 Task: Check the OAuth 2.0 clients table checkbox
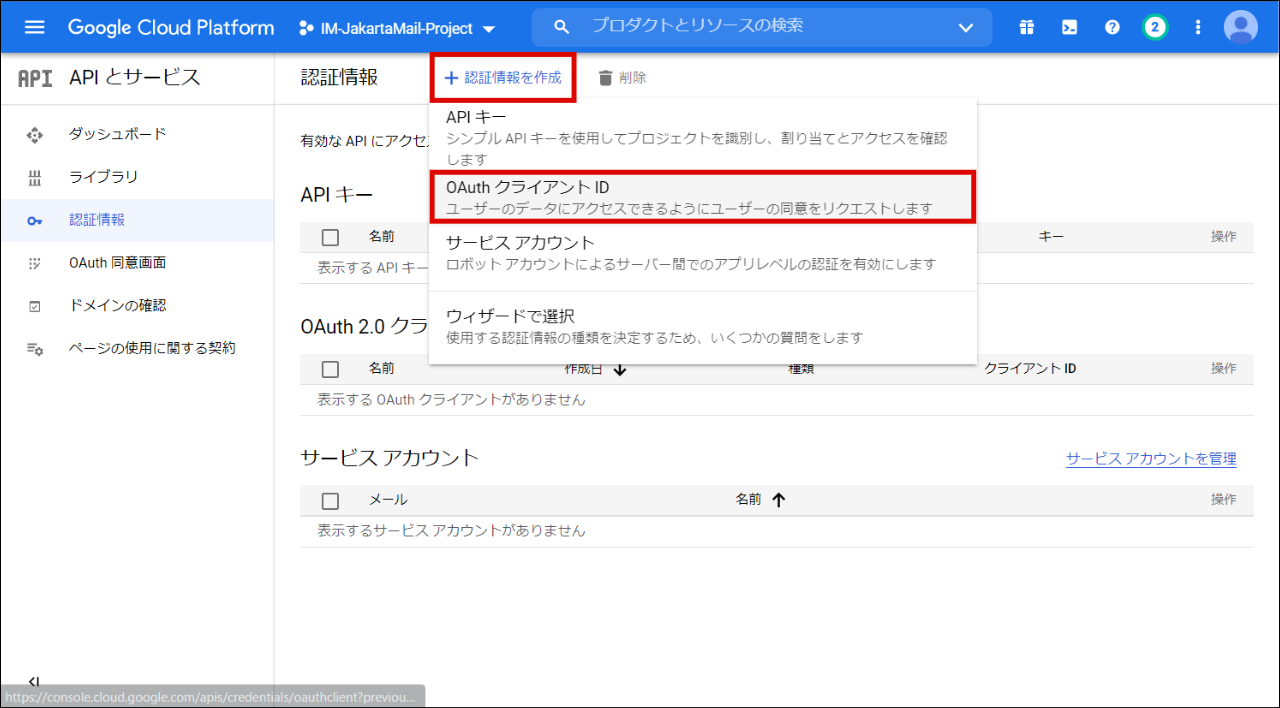point(331,369)
